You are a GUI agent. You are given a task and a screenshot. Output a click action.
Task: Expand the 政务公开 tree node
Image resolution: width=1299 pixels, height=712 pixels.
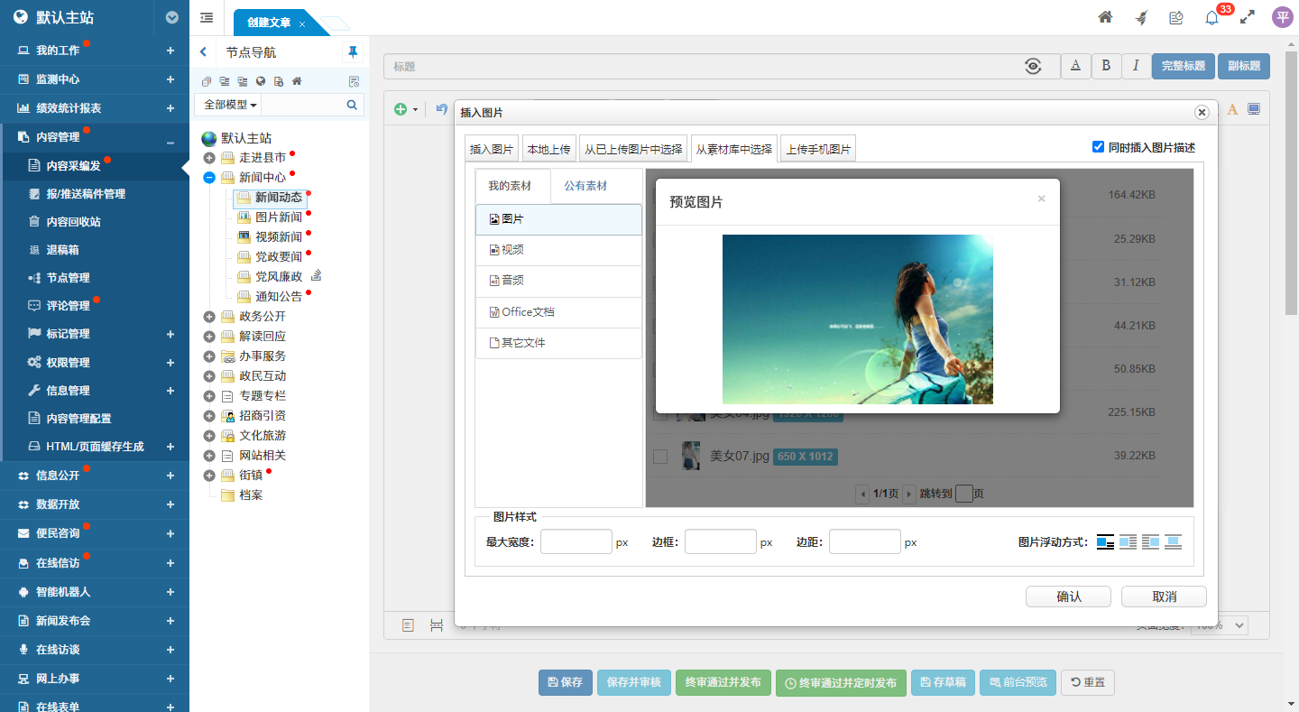(208, 316)
